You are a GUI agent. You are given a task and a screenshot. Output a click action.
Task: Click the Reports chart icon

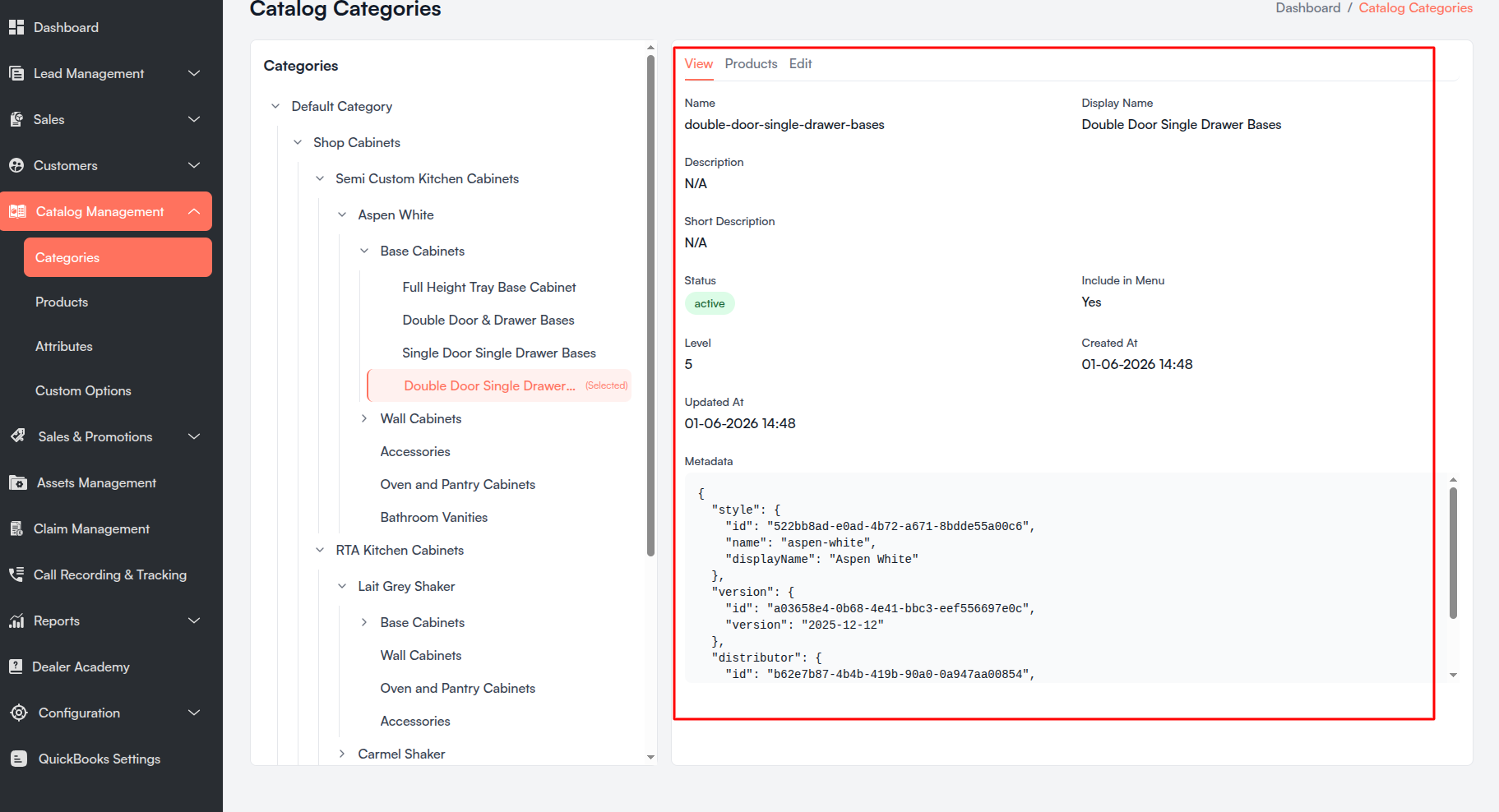(16, 621)
